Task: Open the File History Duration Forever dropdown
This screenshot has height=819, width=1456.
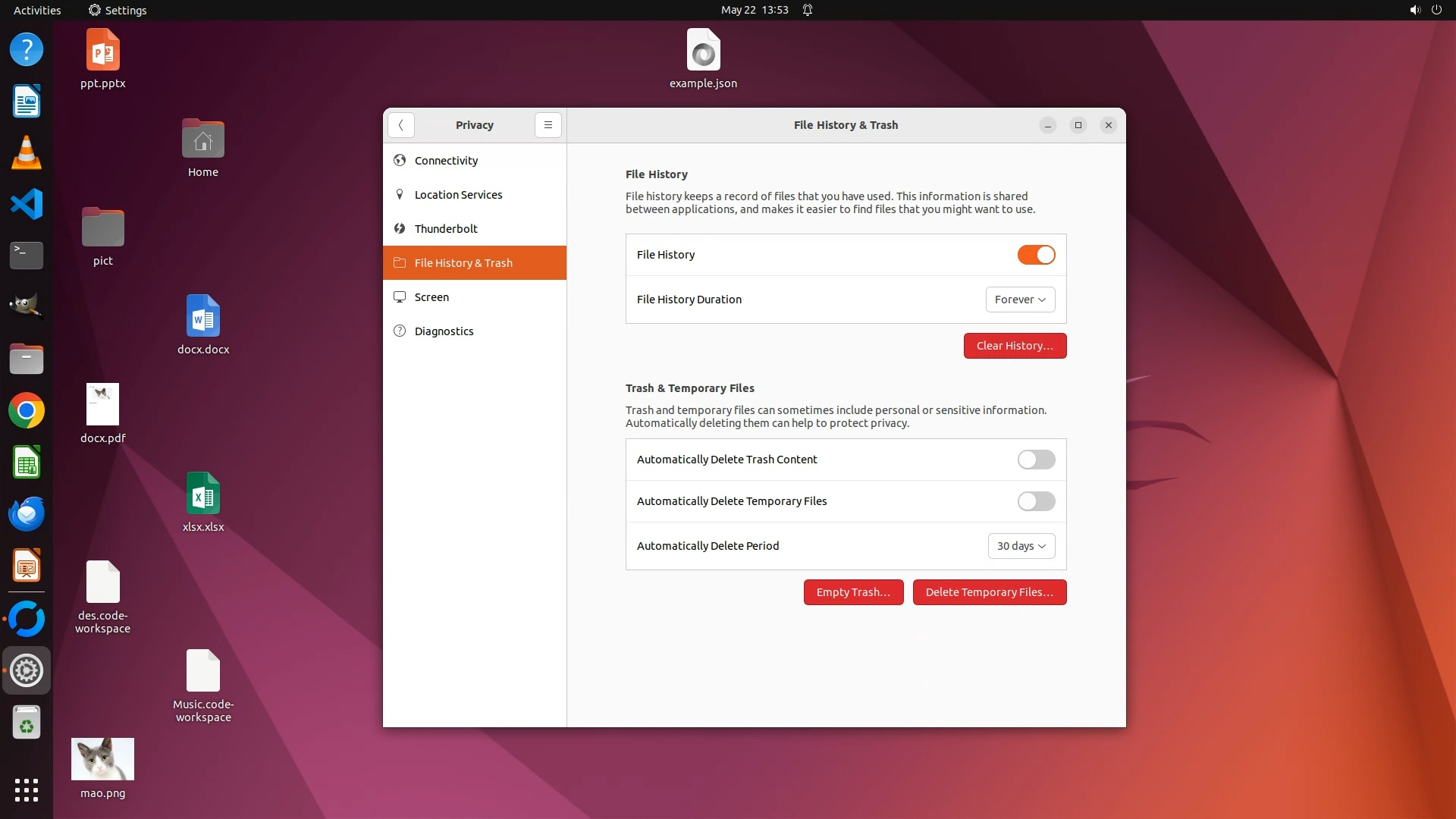Action: click(1020, 300)
